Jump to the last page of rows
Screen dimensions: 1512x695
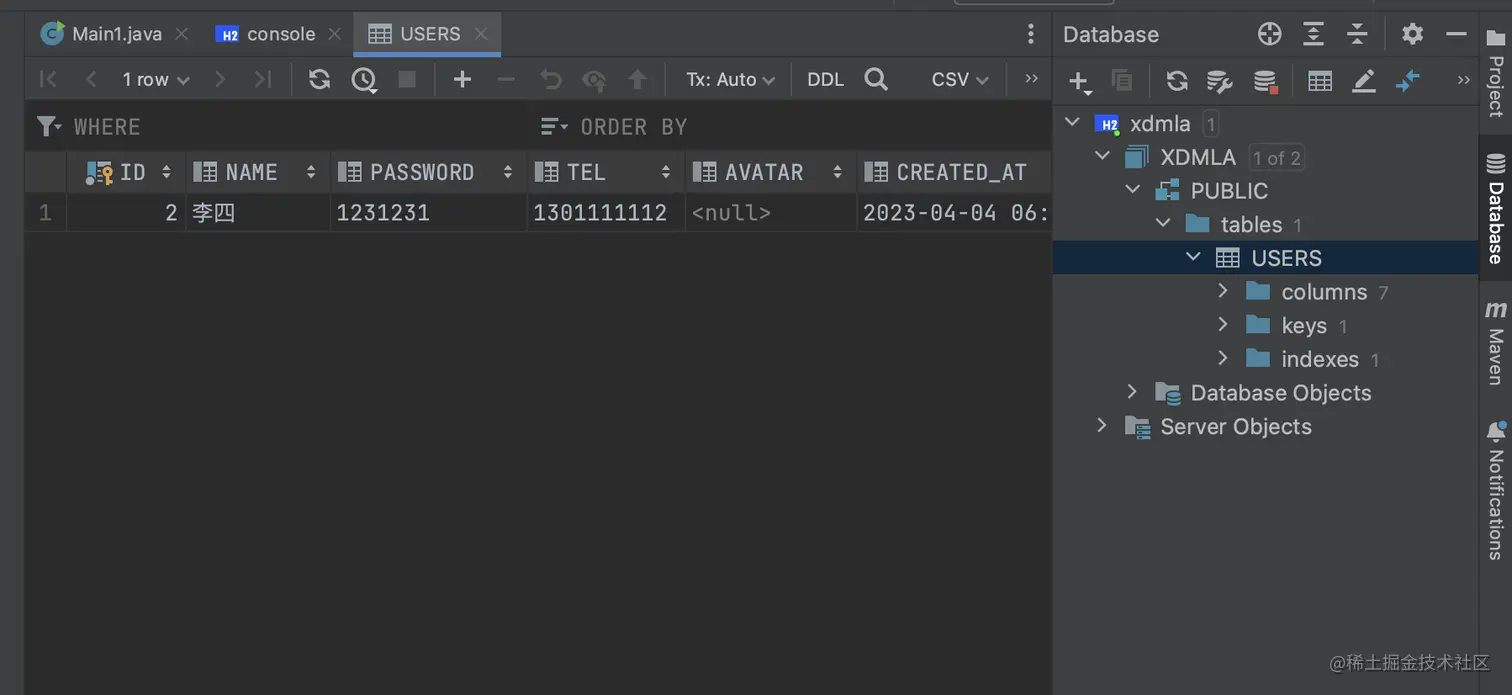point(262,79)
